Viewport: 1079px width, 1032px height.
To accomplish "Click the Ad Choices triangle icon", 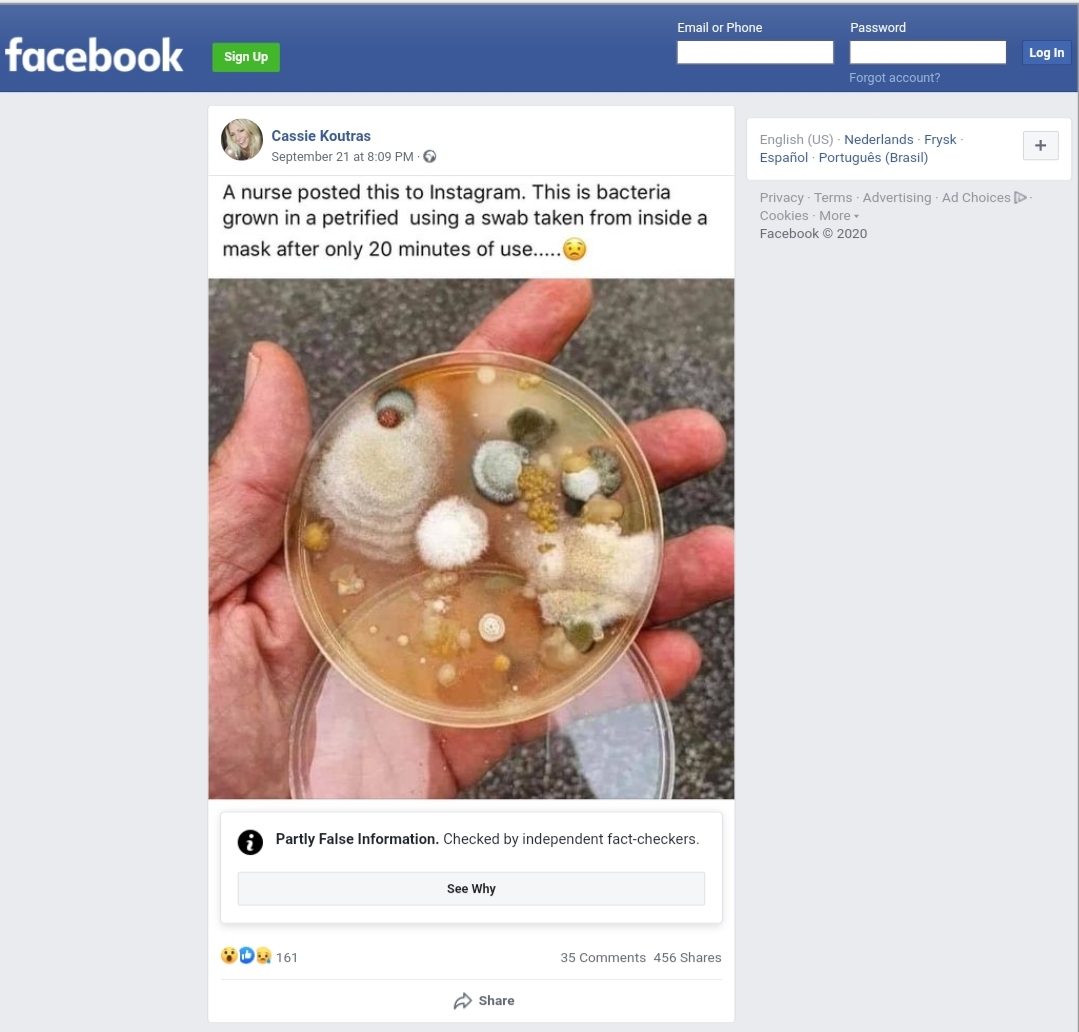I will coord(1021,198).
